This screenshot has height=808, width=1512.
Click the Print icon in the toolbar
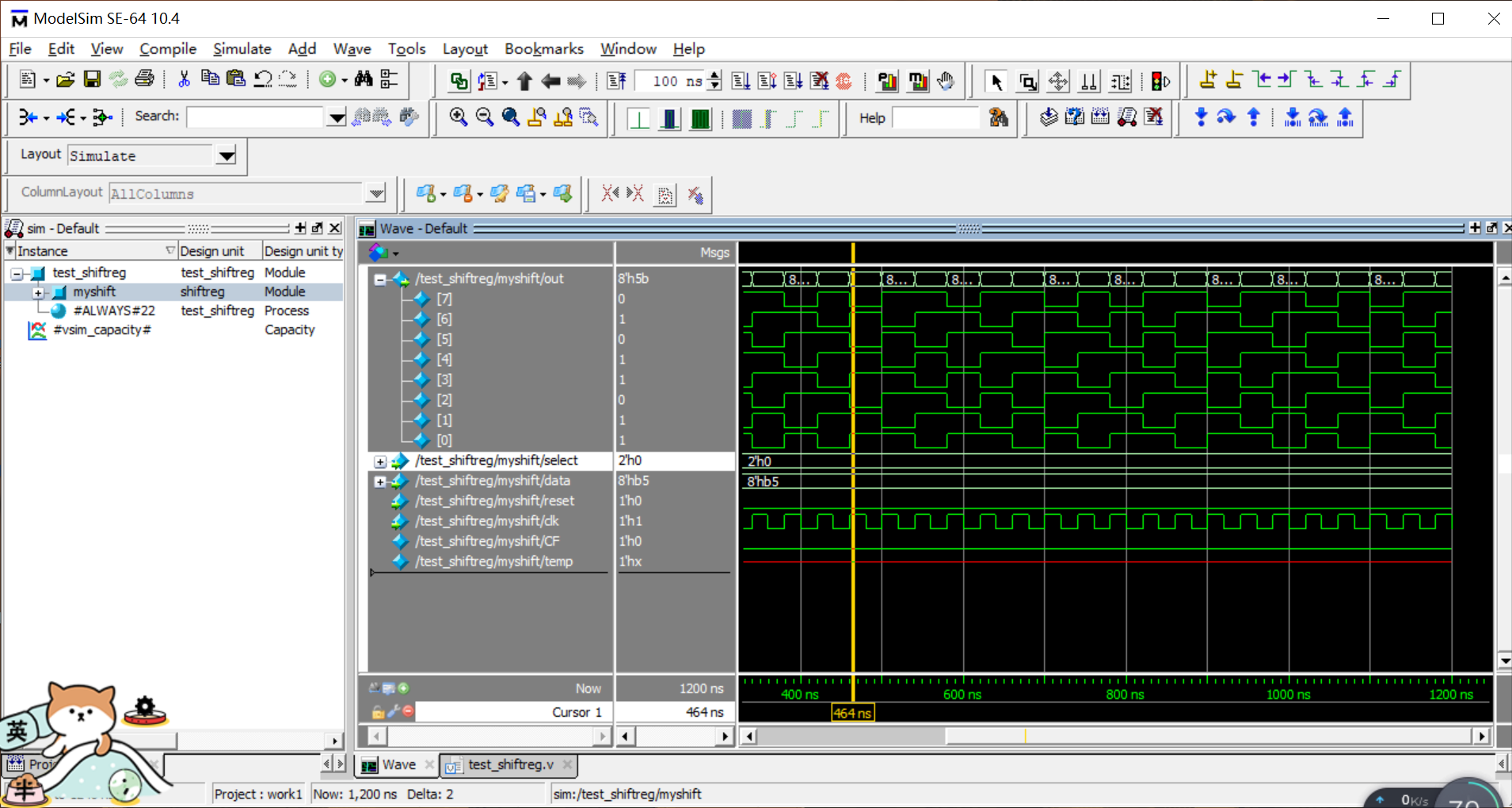pyautogui.click(x=144, y=79)
